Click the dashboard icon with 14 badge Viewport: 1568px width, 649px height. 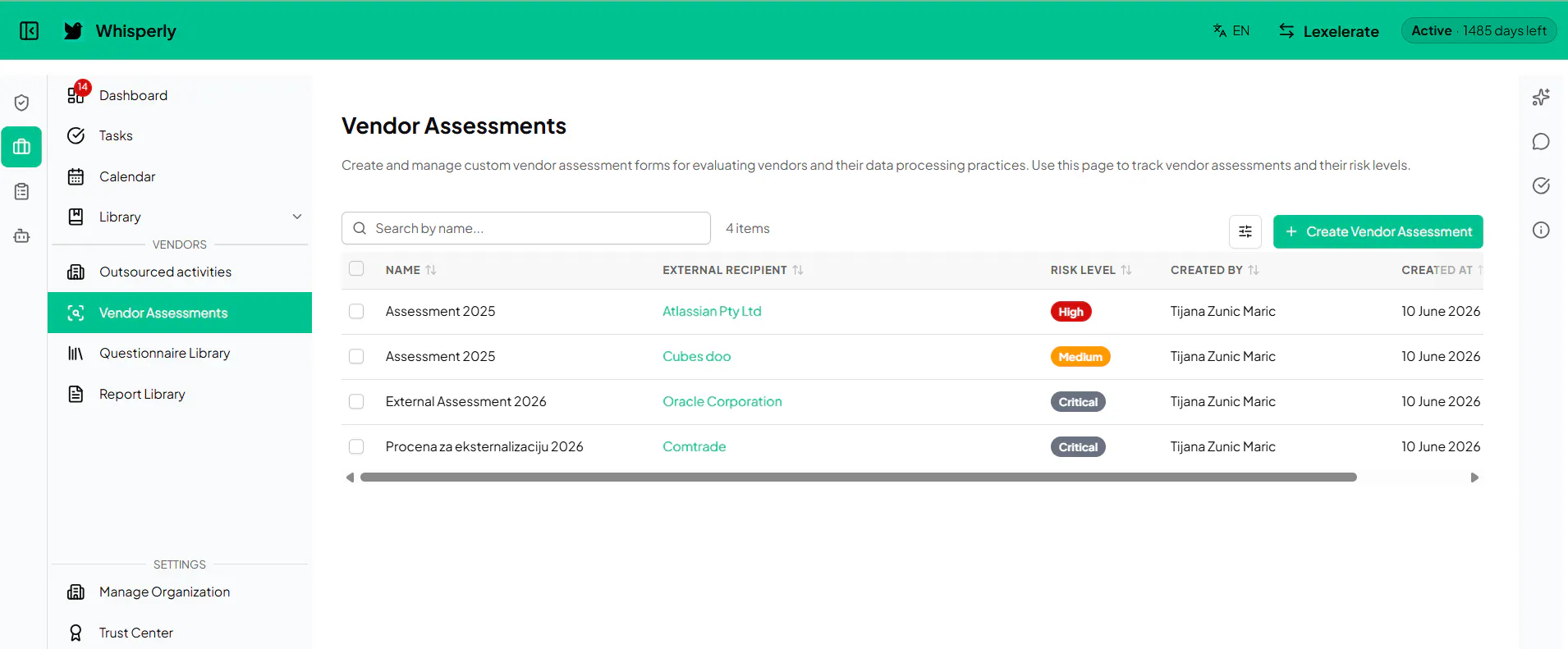[x=76, y=94]
